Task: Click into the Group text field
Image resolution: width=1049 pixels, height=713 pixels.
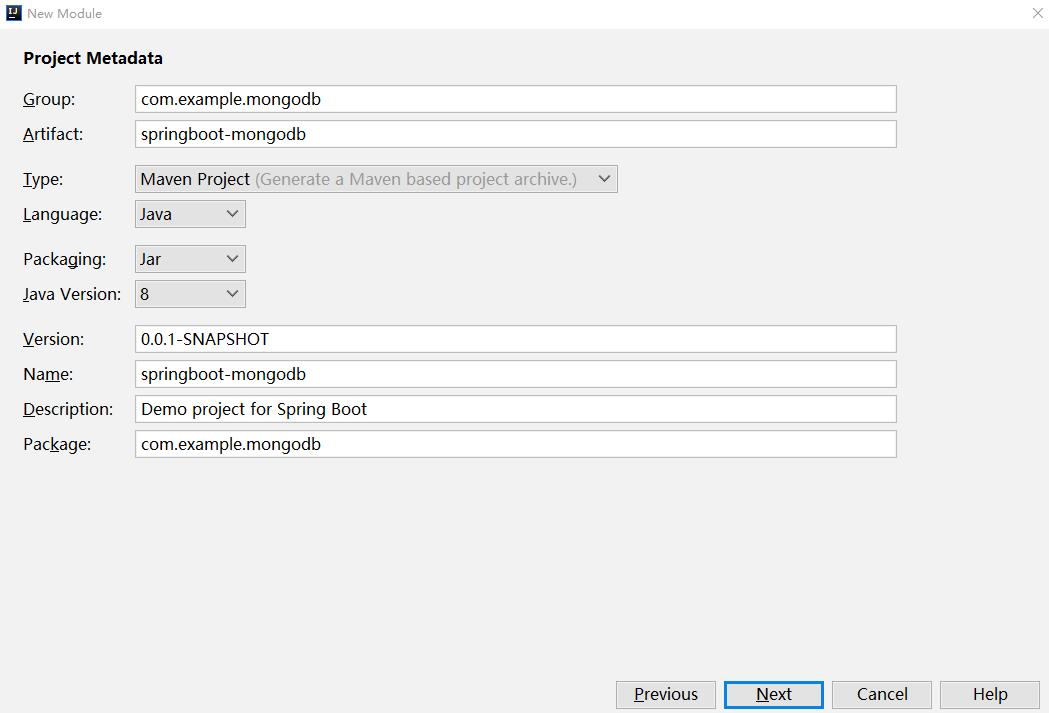Action: point(515,99)
